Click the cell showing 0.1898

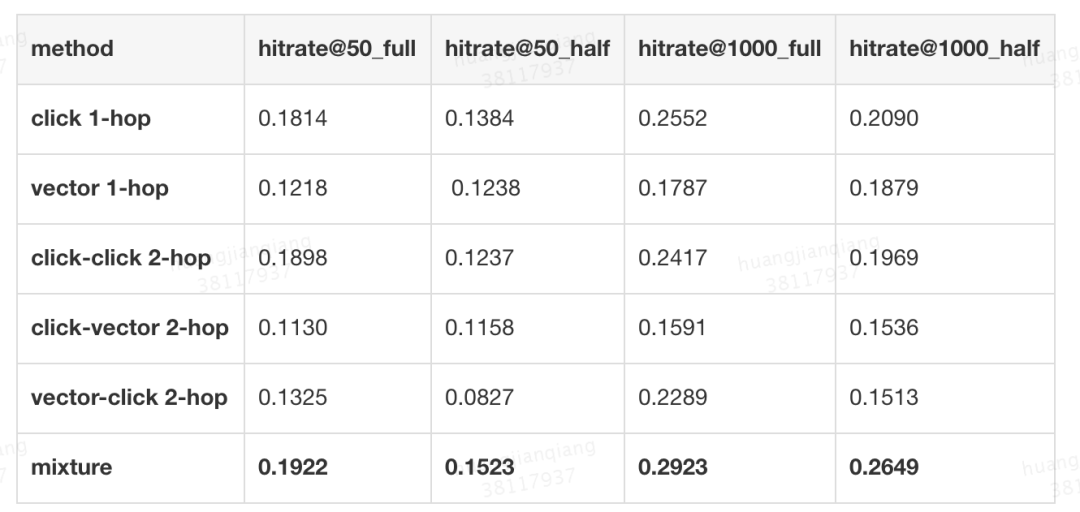(293, 258)
